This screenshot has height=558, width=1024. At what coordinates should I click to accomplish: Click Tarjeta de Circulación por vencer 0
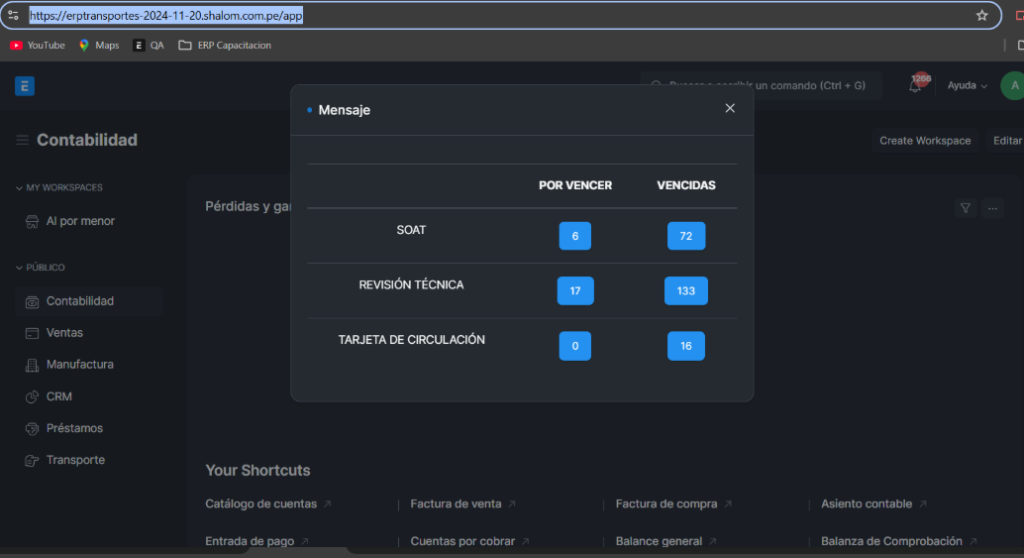pos(575,346)
